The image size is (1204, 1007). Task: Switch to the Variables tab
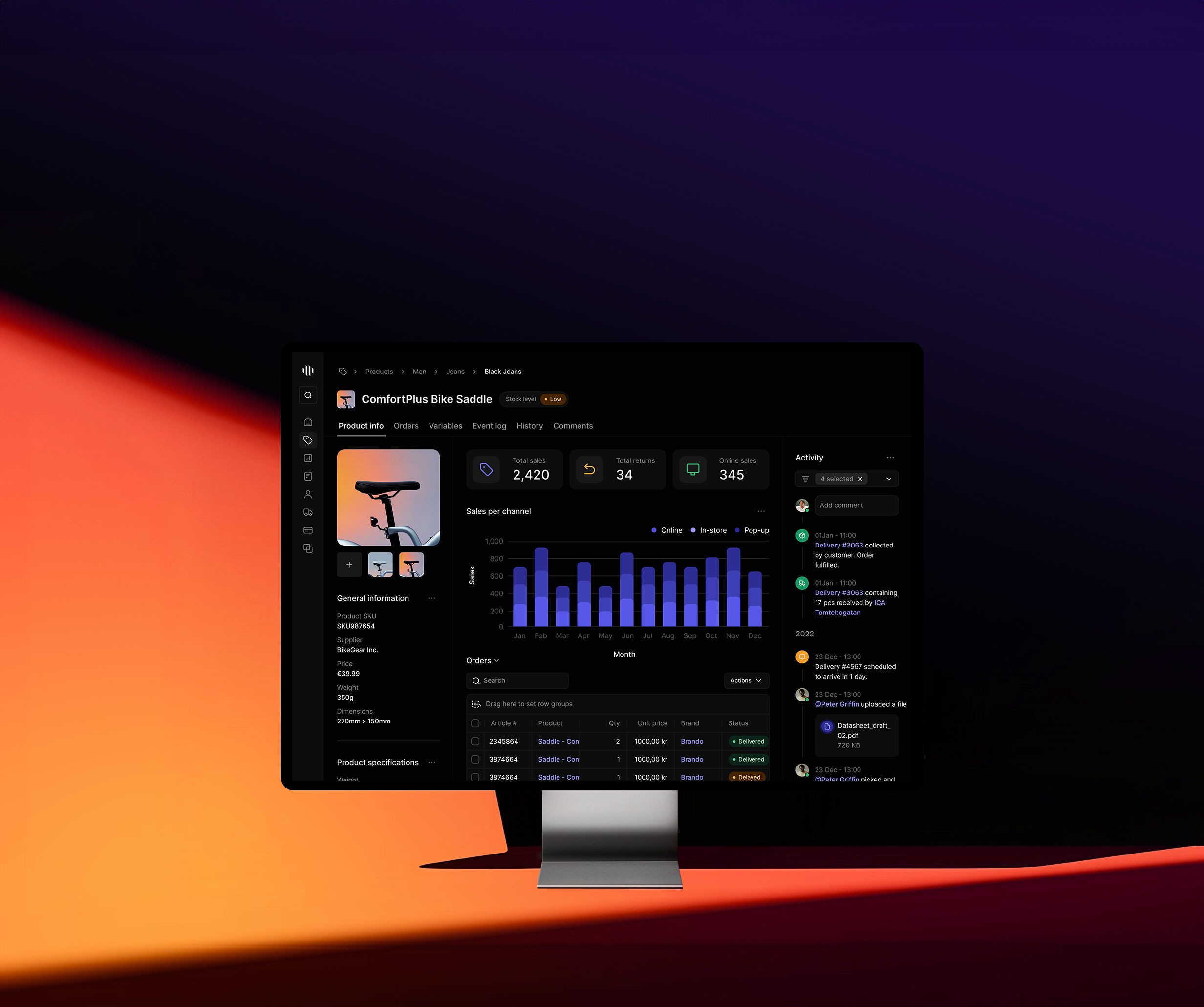pyautogui.click(x=444, y=426)
